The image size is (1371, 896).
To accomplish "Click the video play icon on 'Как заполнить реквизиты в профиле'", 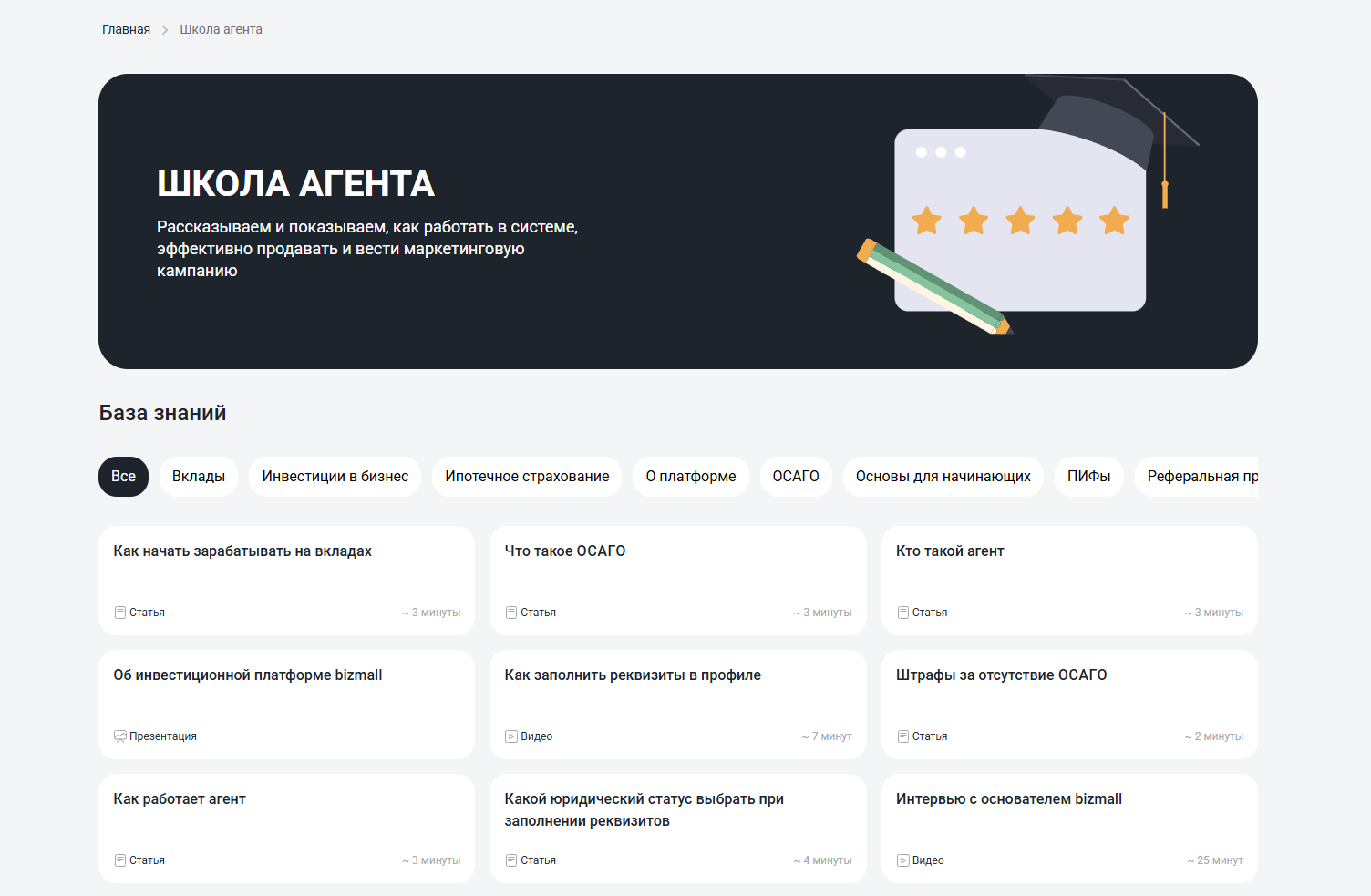I will [x=511, y=736].
